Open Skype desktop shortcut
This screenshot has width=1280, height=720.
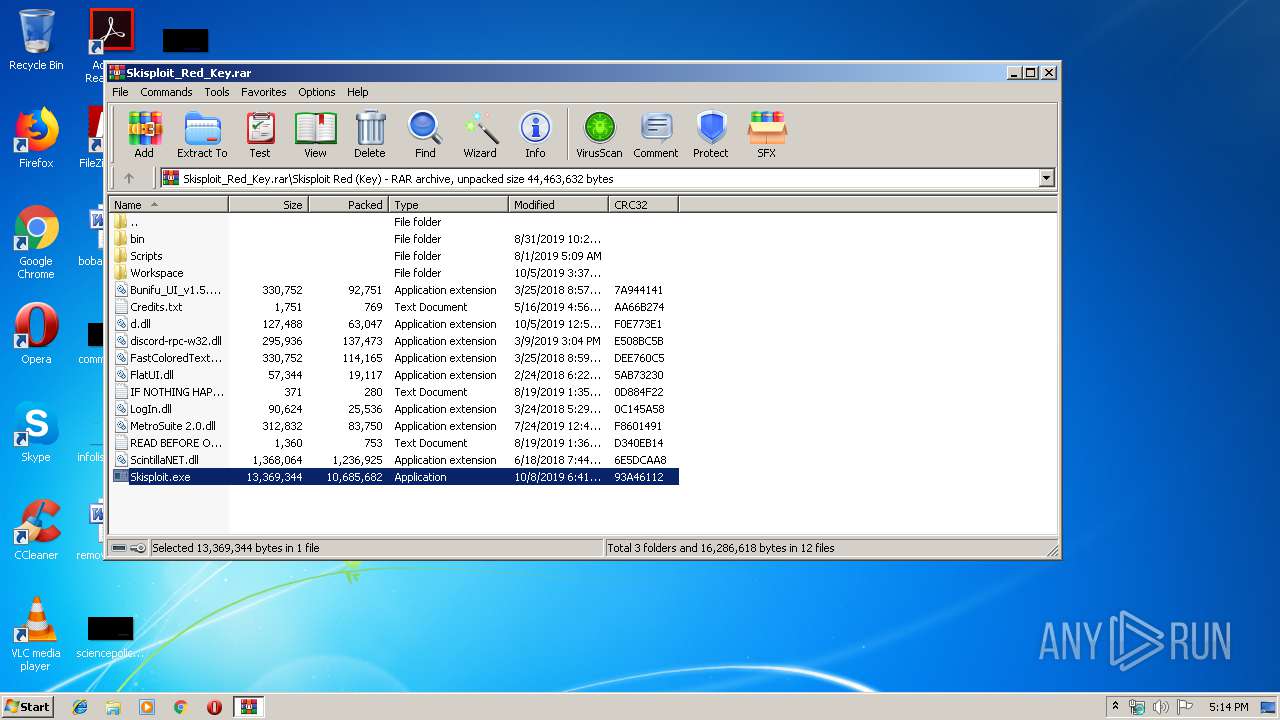36,432
